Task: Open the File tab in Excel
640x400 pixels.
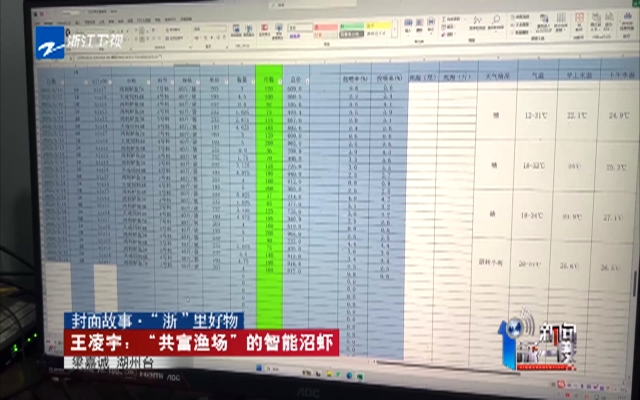Action: [38, 23]
